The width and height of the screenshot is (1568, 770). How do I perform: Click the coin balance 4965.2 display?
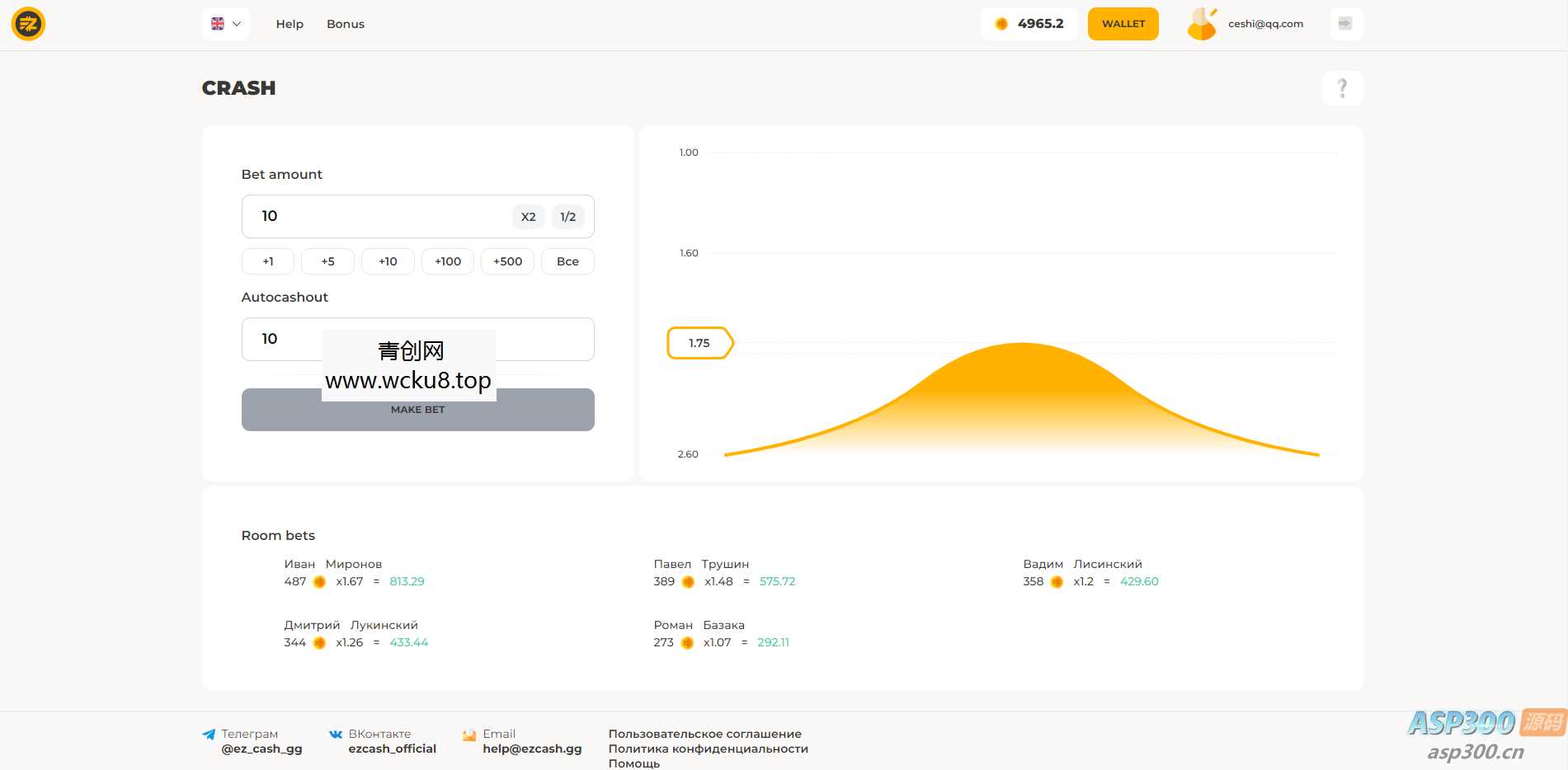1029,24
